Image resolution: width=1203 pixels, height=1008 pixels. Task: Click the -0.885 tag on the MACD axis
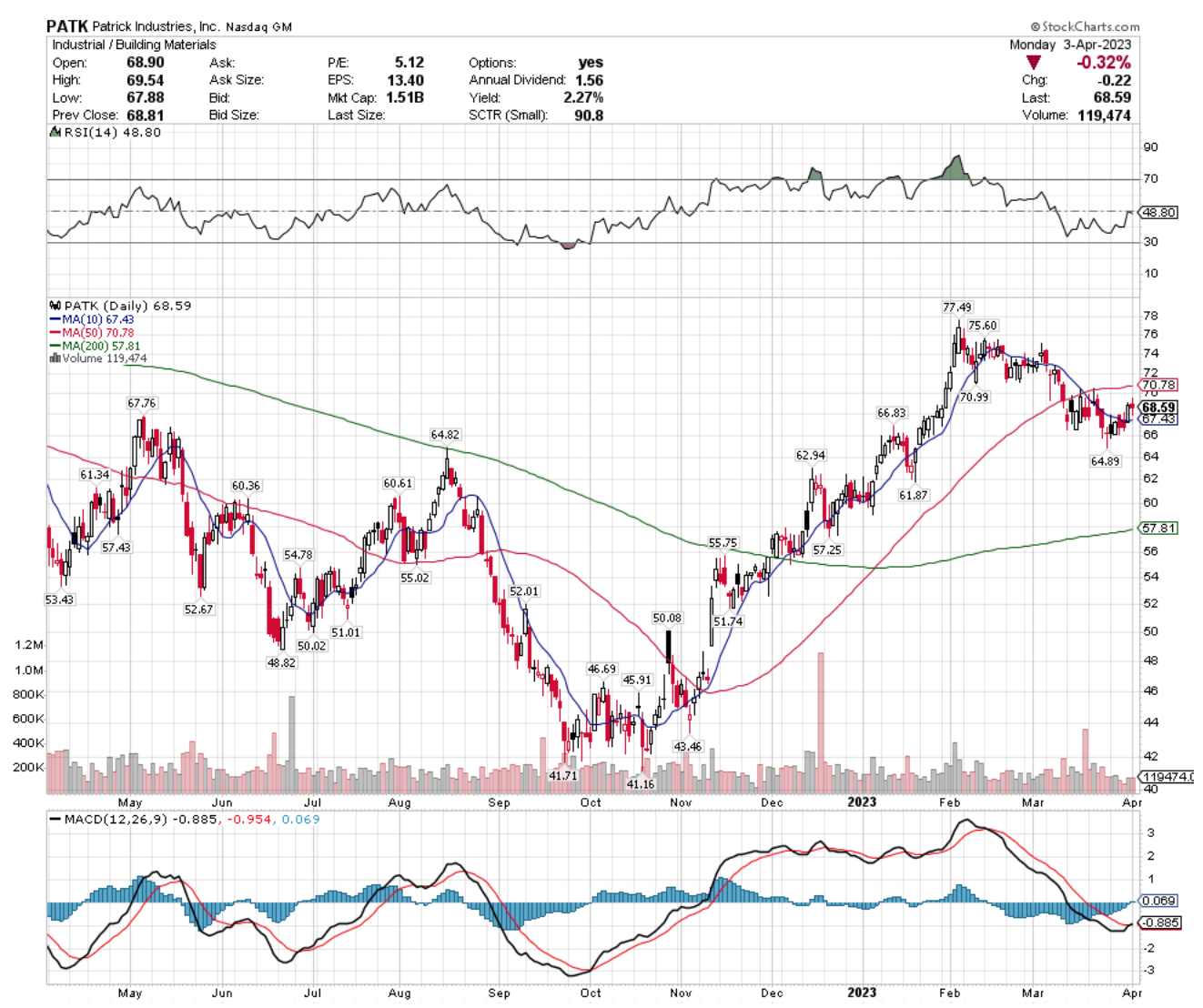click(1161, 922)
